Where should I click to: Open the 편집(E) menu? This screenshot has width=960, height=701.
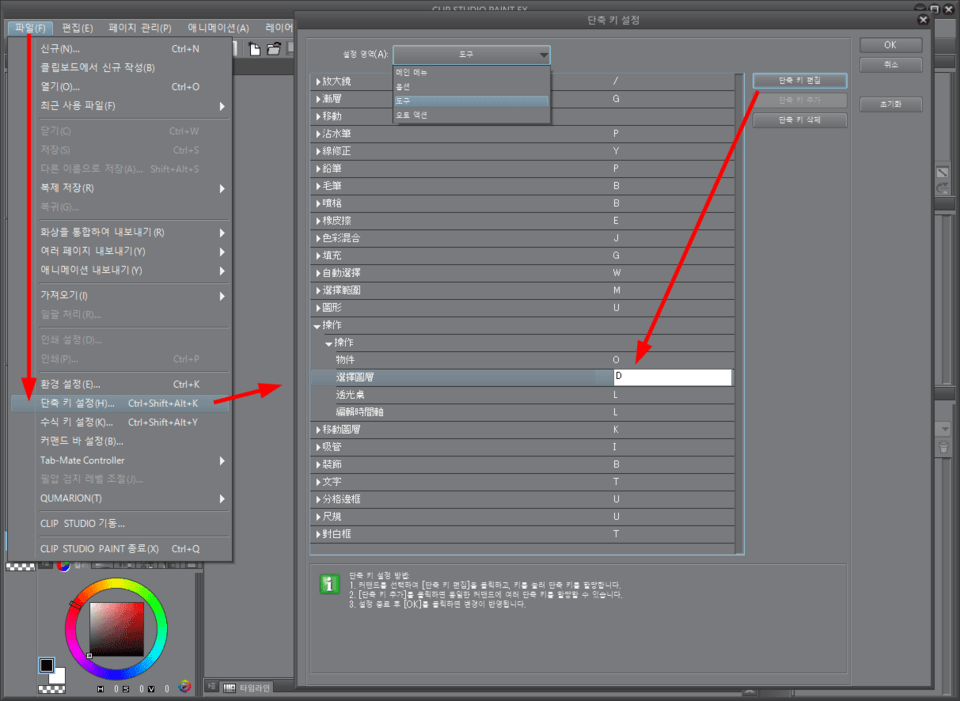point(71,28)
